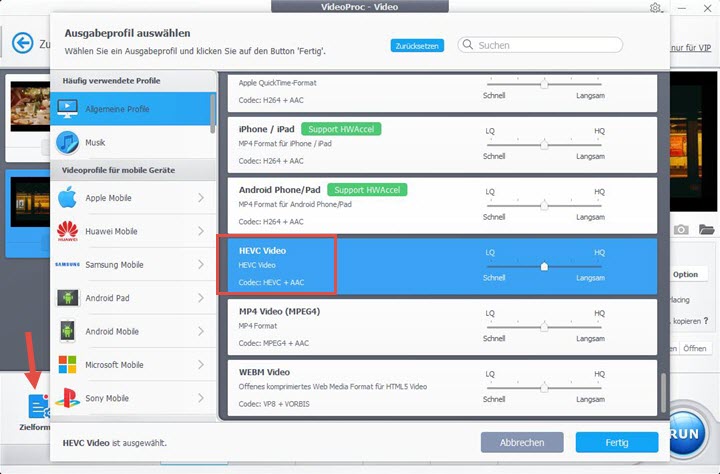This screenshot has height=474, width=720.
Task: Click the back arrow icon
Action: click(22, 43)
